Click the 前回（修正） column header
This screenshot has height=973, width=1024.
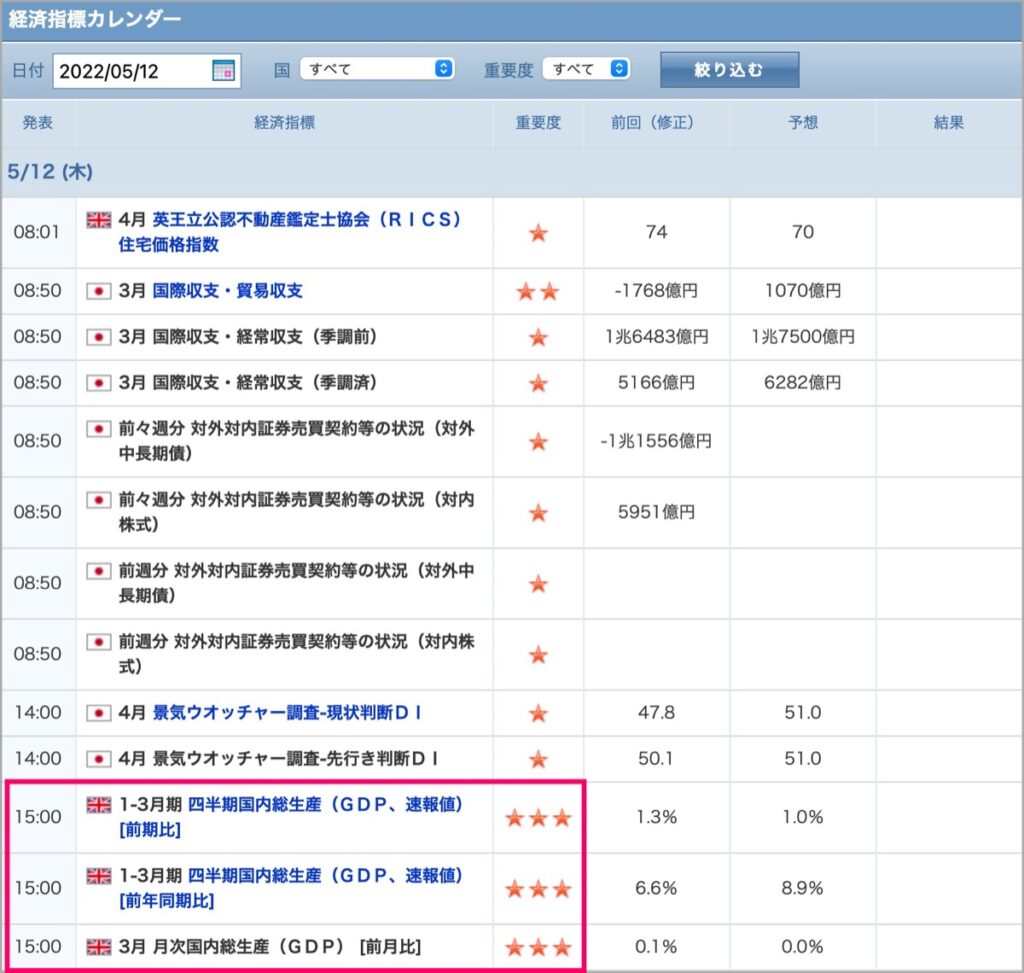pos(656,122)
